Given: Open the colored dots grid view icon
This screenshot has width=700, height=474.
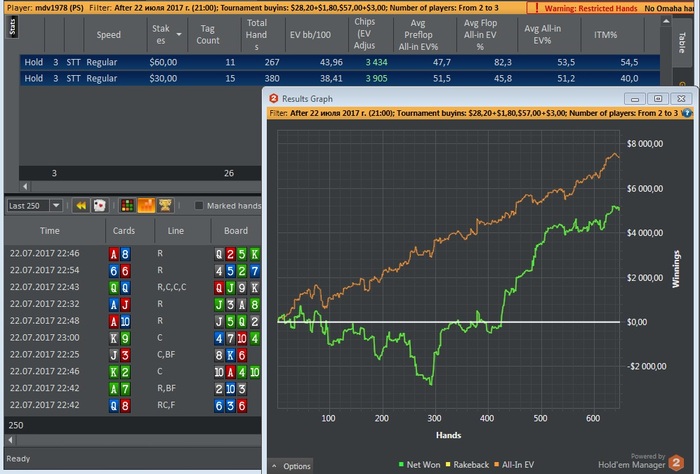Looking at the screenshot, I should 127,205.
